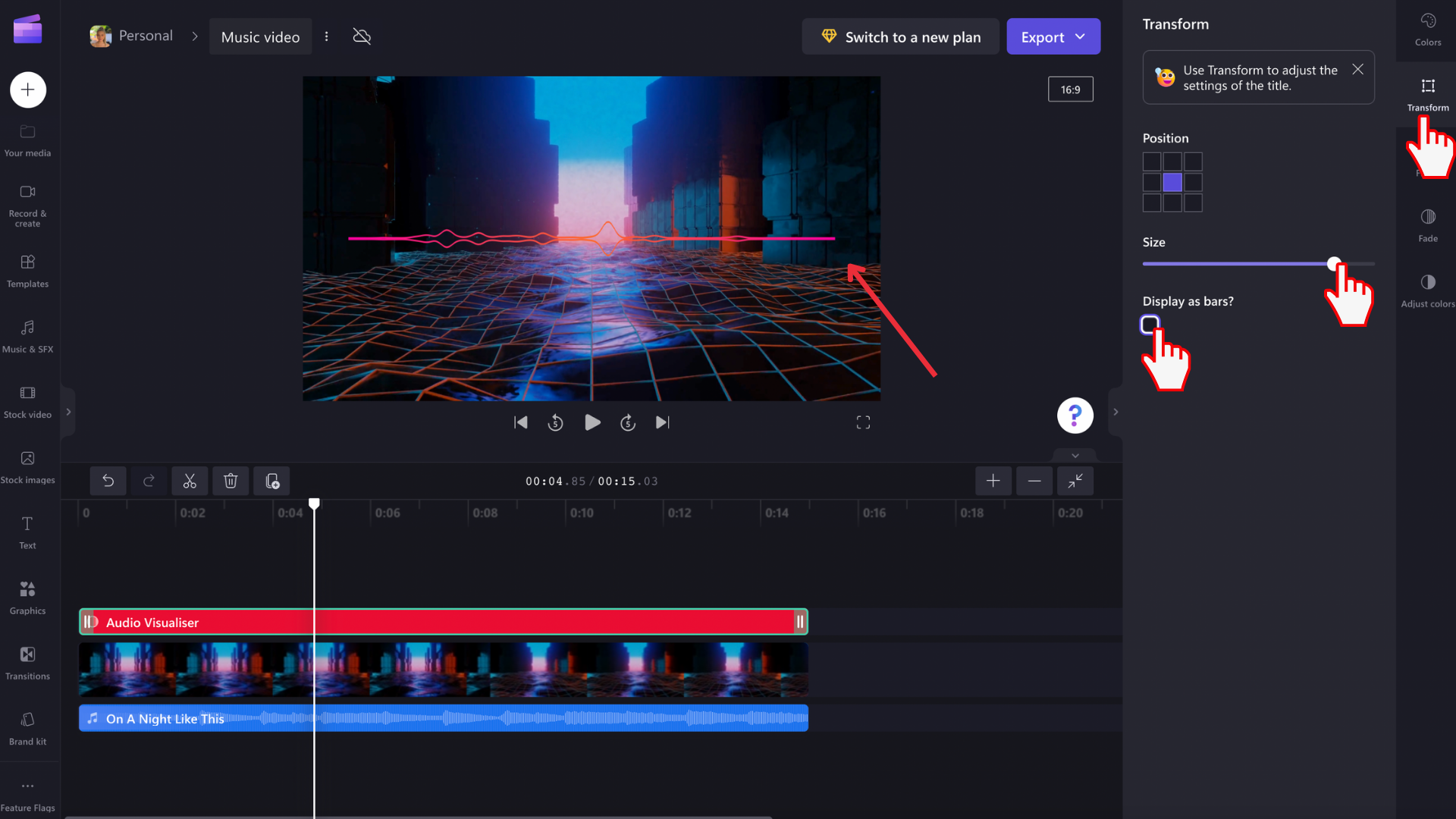Switch to the Colors tab

pos(1428,29)
